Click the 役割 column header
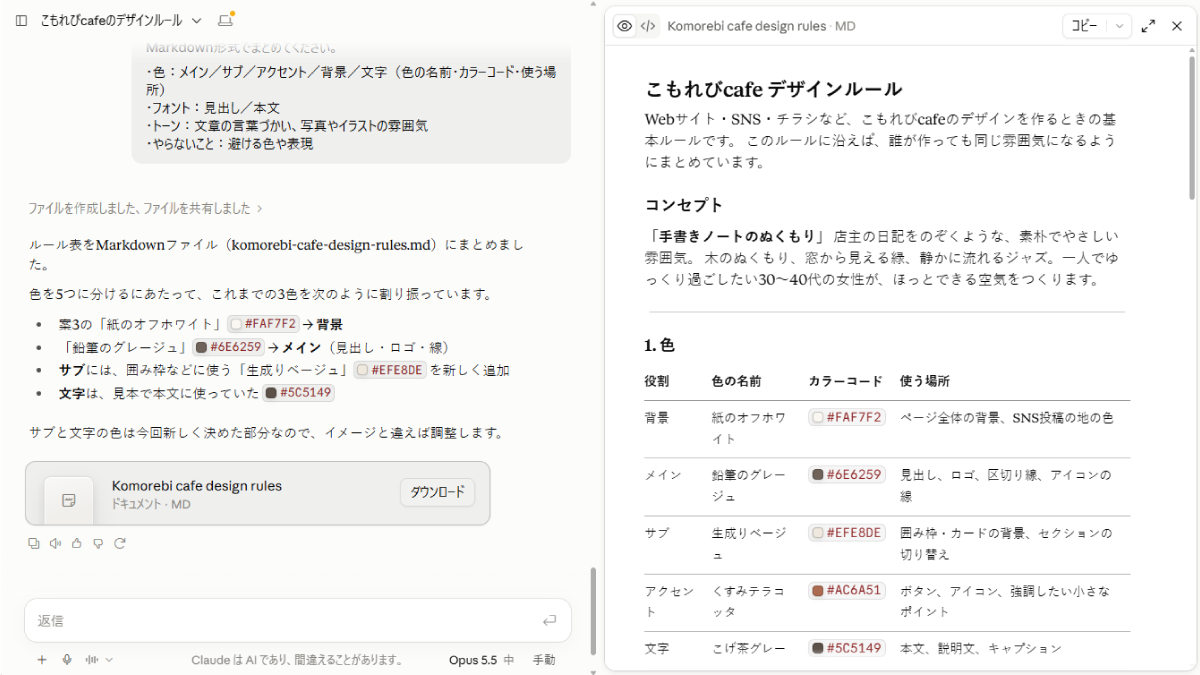Screen dimensions: 1200x675 [657, 381]
